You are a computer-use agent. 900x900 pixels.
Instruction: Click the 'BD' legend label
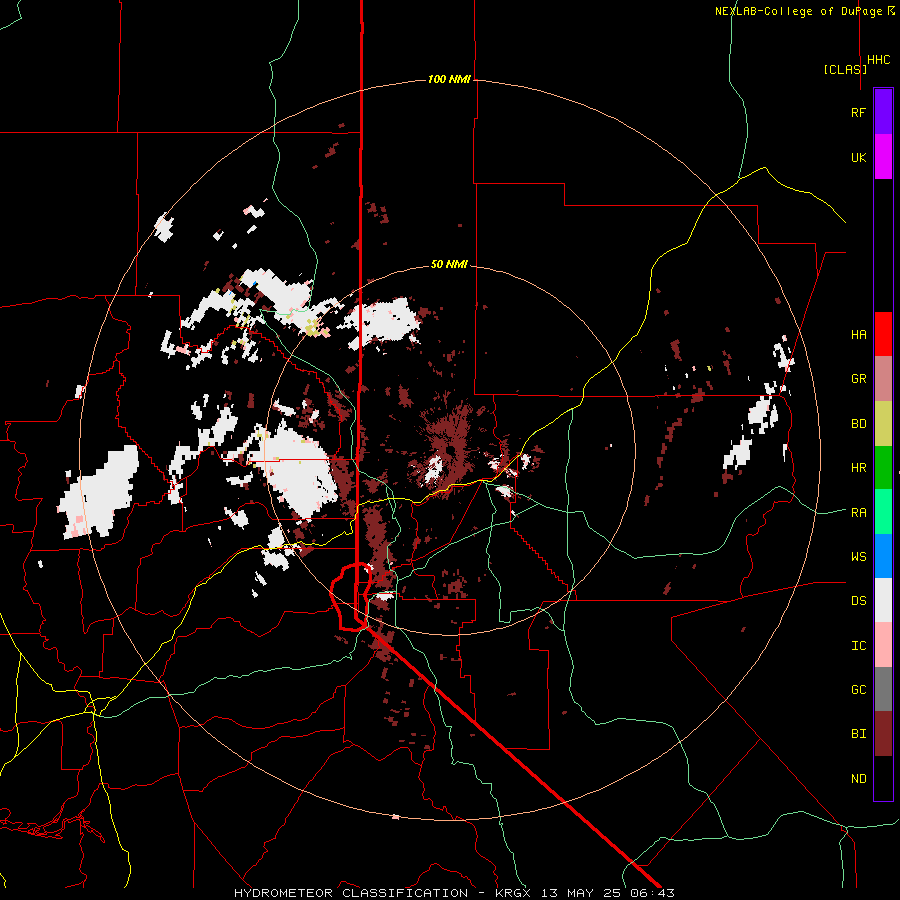(x=858, y=424)
